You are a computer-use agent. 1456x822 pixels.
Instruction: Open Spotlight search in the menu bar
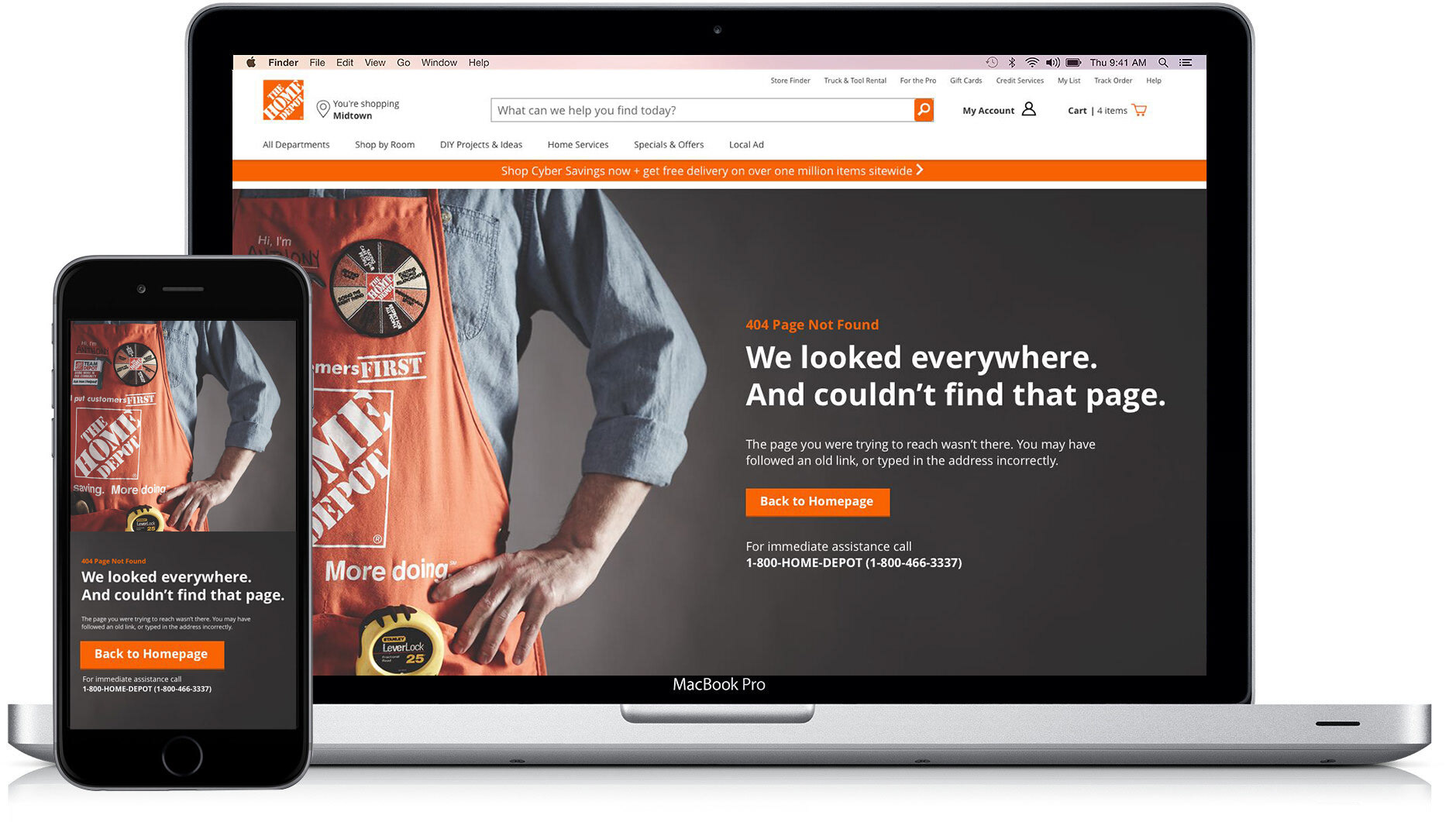(x=1163, y=63)
